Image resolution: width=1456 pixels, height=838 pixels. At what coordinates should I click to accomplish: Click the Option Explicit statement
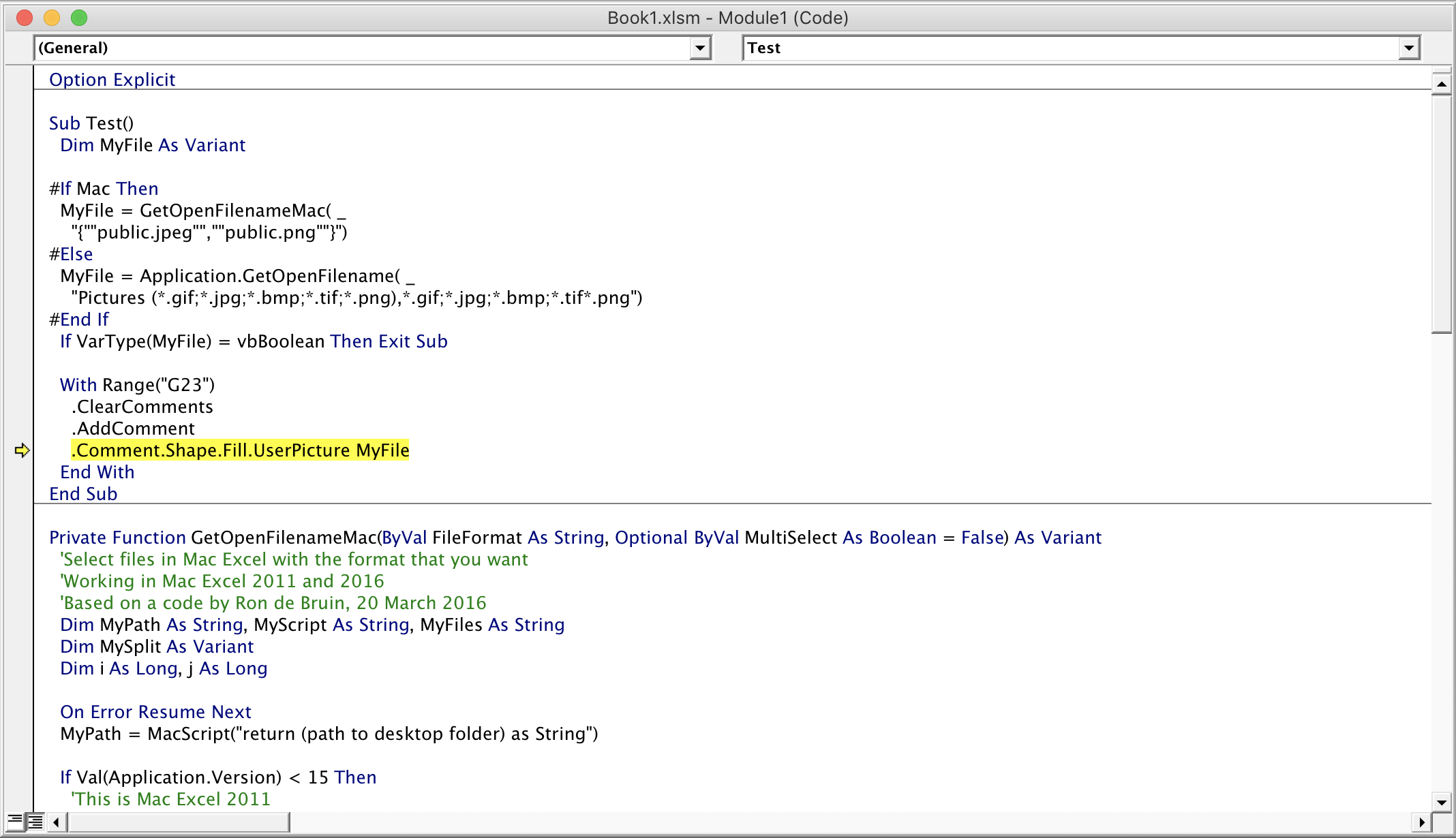pyautogui.click(x=112, y=80)
